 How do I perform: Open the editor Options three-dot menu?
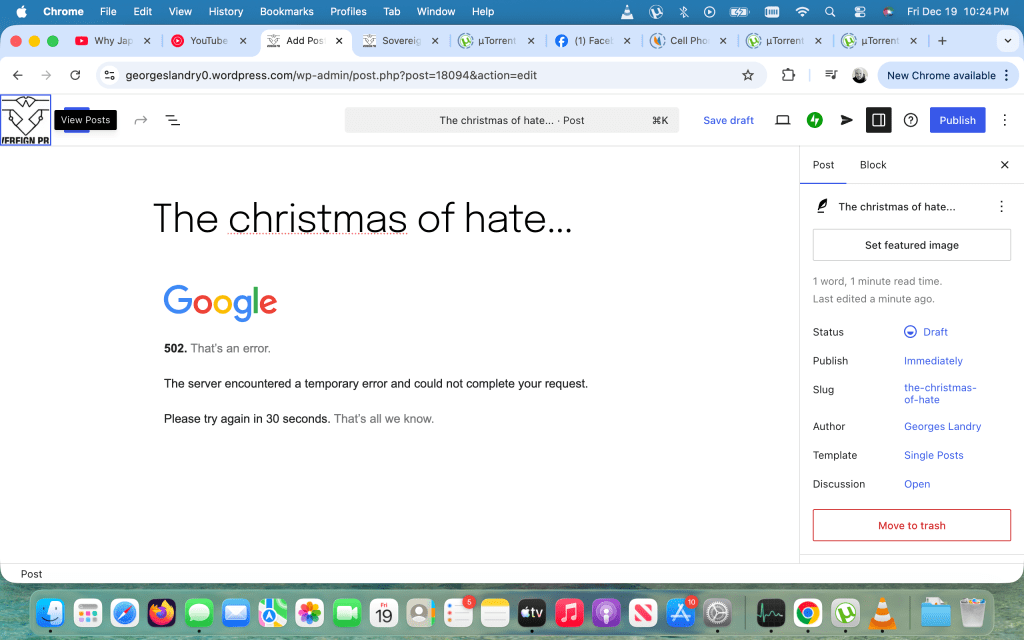(x=1007, y=120)
